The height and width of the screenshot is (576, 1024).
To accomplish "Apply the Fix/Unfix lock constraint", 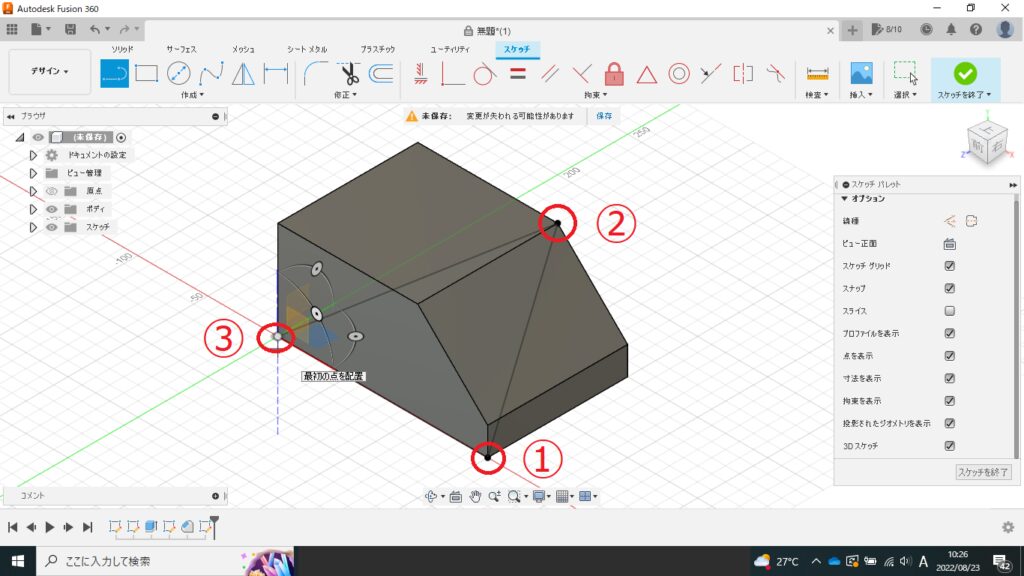I will coord(614,74).
